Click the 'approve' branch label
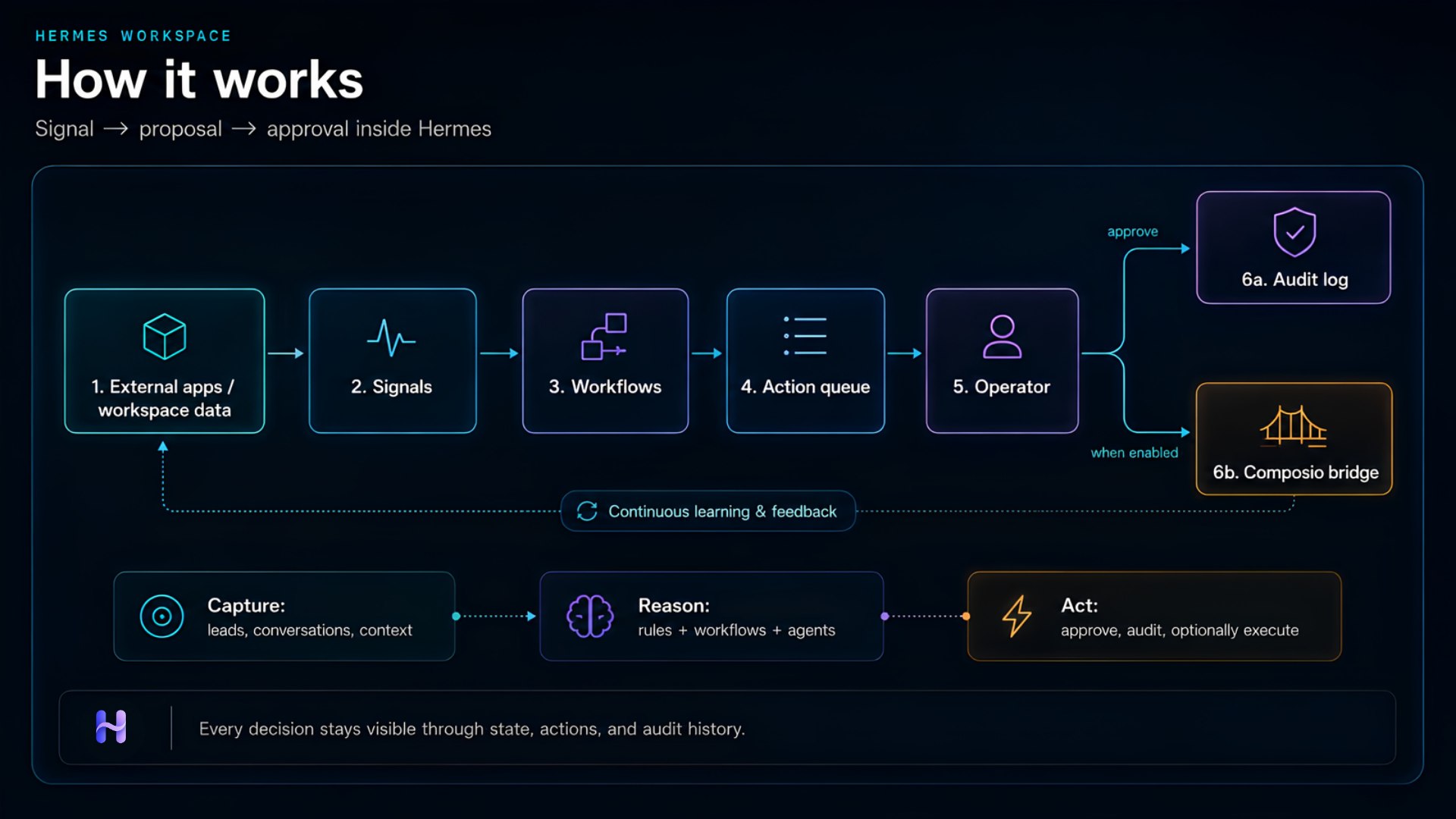 click(x=1132, y=231)
